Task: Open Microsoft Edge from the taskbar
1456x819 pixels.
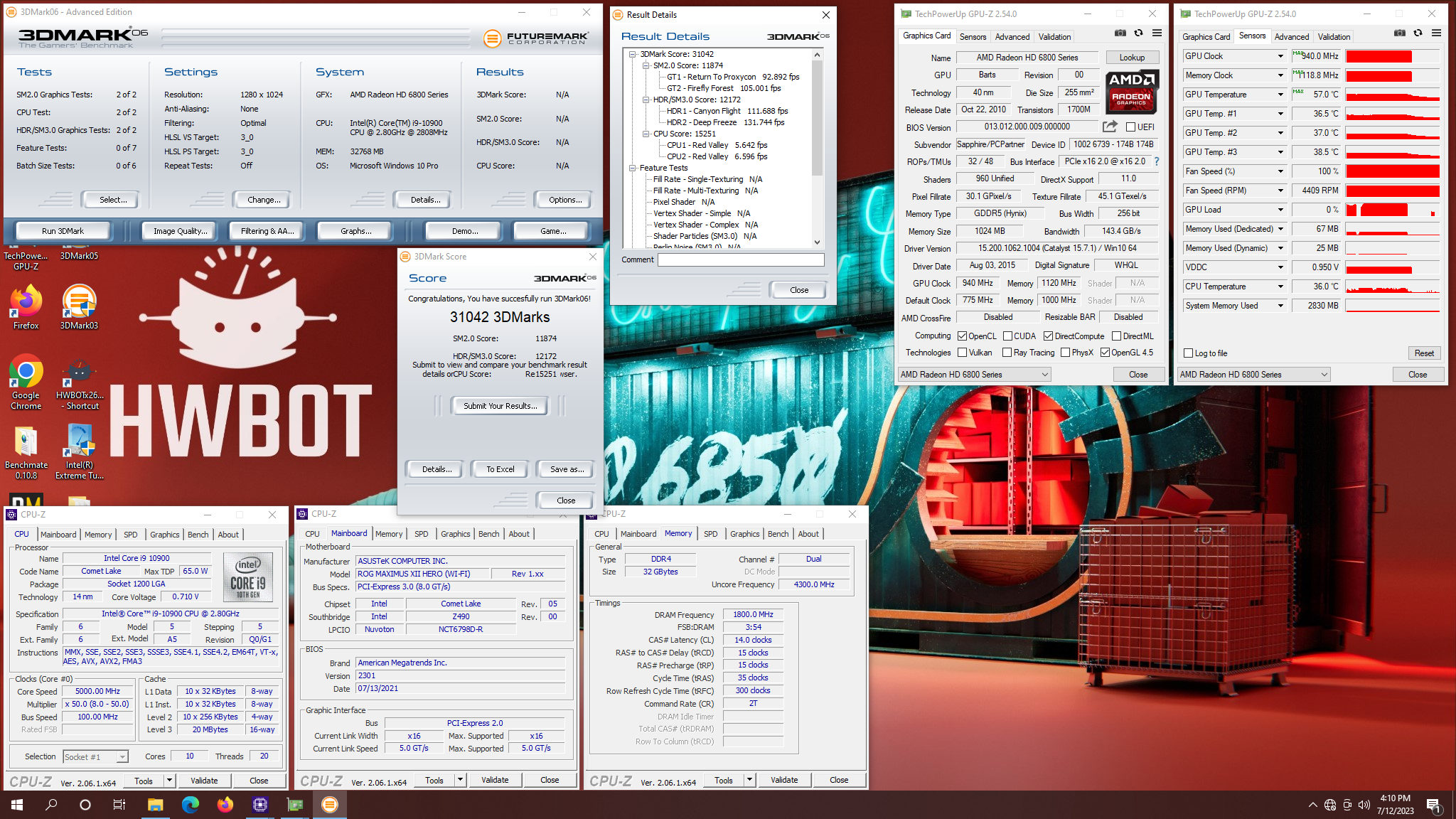Action: tap(190, 805)
